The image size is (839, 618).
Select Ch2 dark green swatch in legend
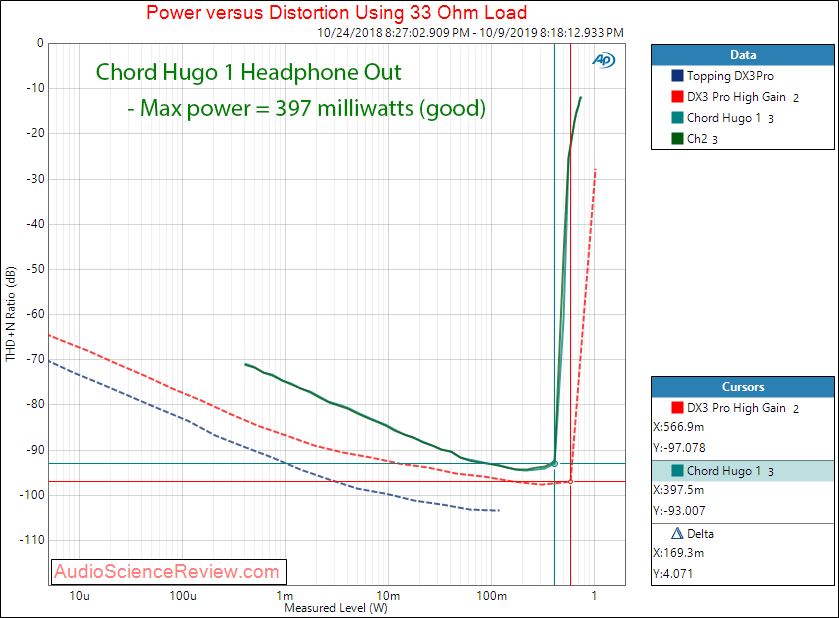[677, 138]
